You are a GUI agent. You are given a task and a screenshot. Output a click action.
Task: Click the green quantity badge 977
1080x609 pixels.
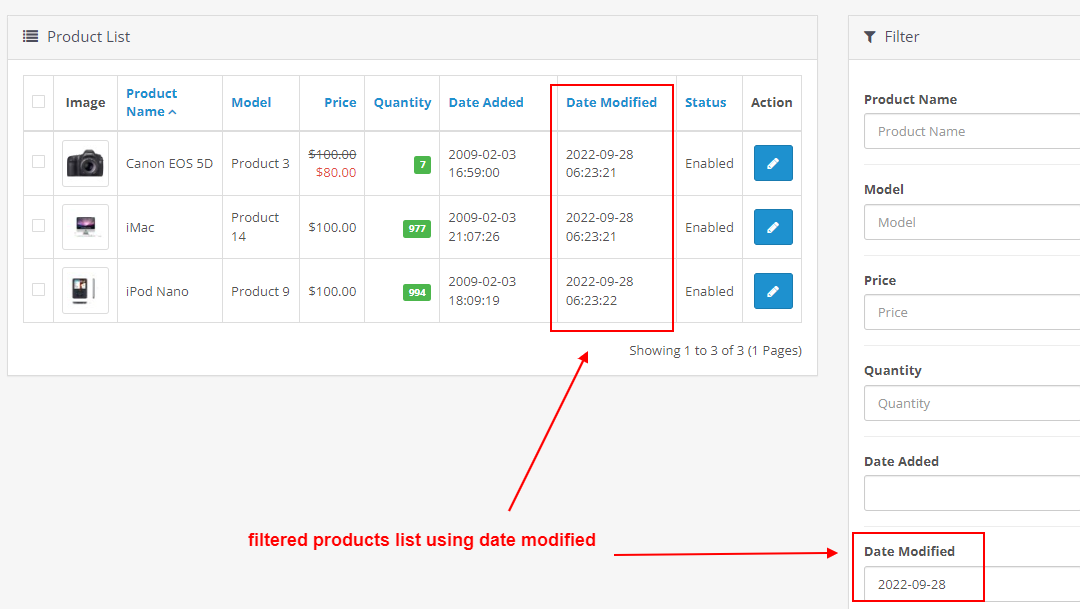point(417,228)
